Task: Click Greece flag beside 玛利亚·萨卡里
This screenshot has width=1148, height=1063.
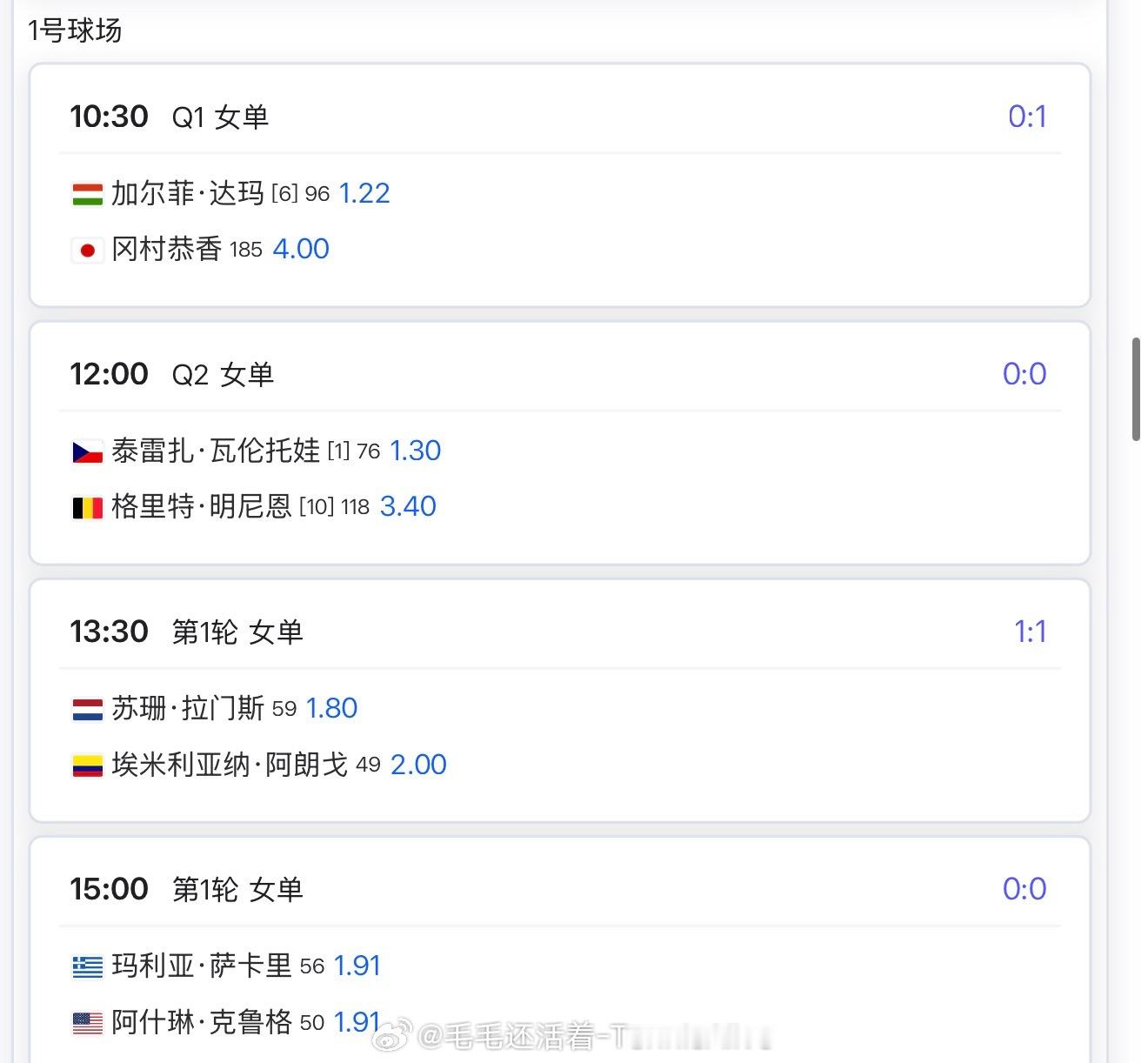Action: 87,966
